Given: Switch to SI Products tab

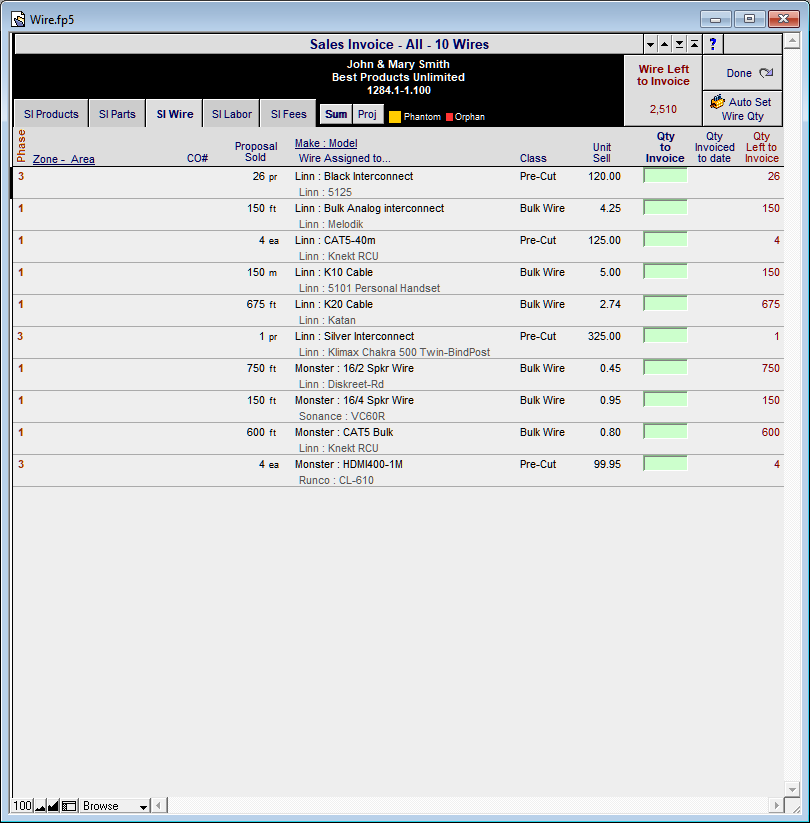Looking at the screenshot, I should point(51,114).
